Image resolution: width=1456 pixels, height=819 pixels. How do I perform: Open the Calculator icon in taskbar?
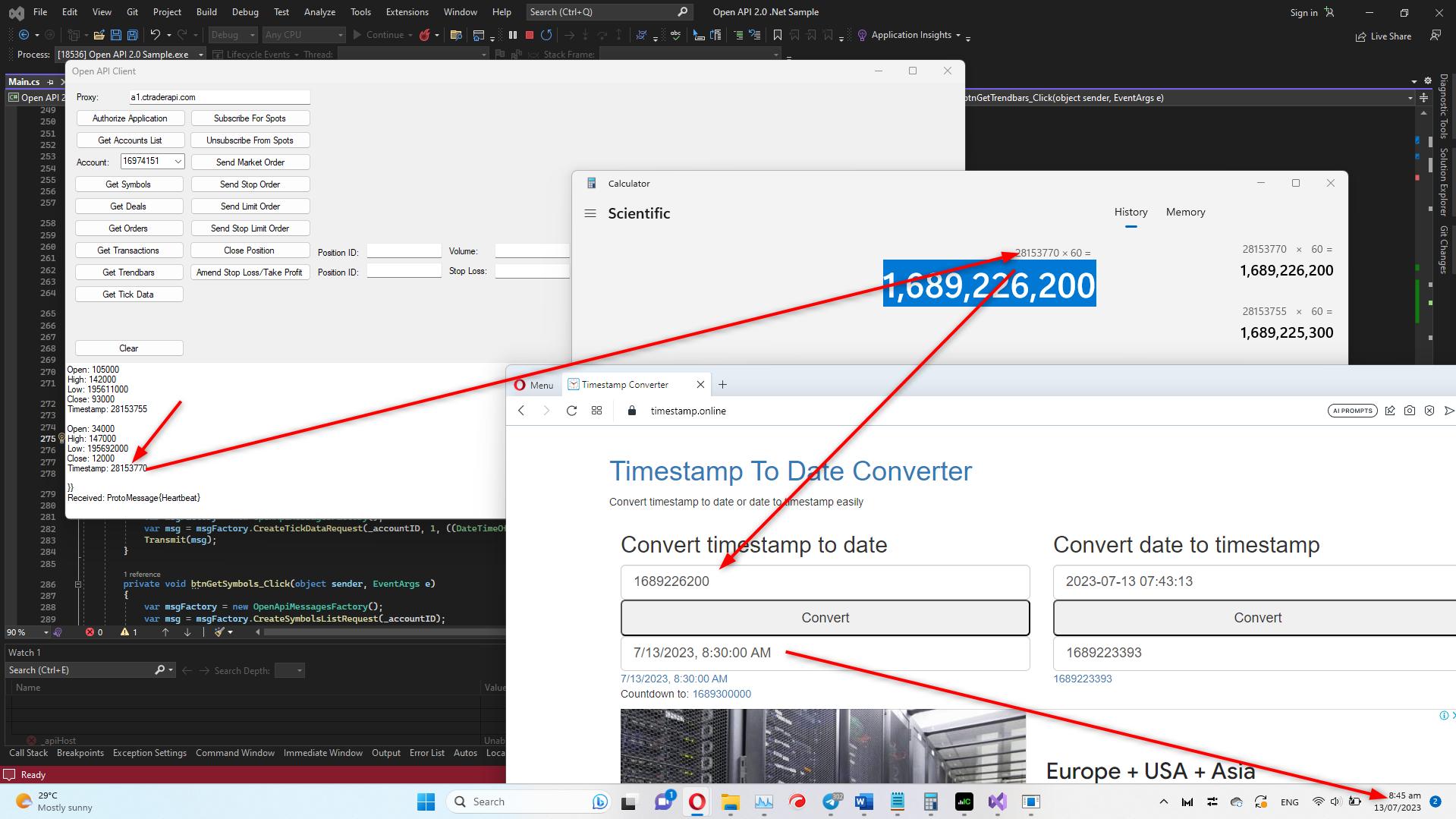[930, 802]
